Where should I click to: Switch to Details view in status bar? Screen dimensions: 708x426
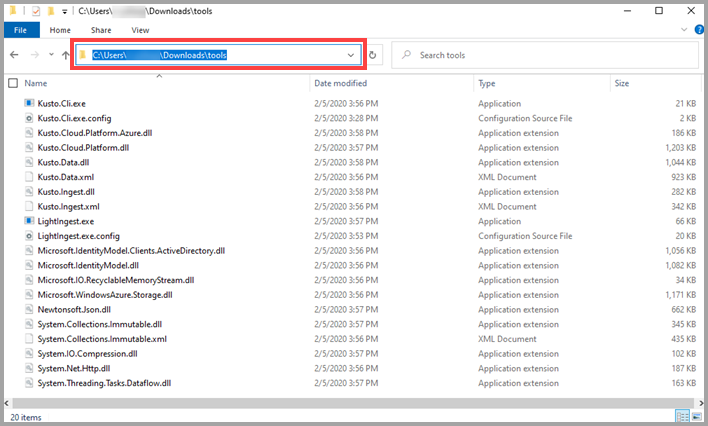point(682,416)
